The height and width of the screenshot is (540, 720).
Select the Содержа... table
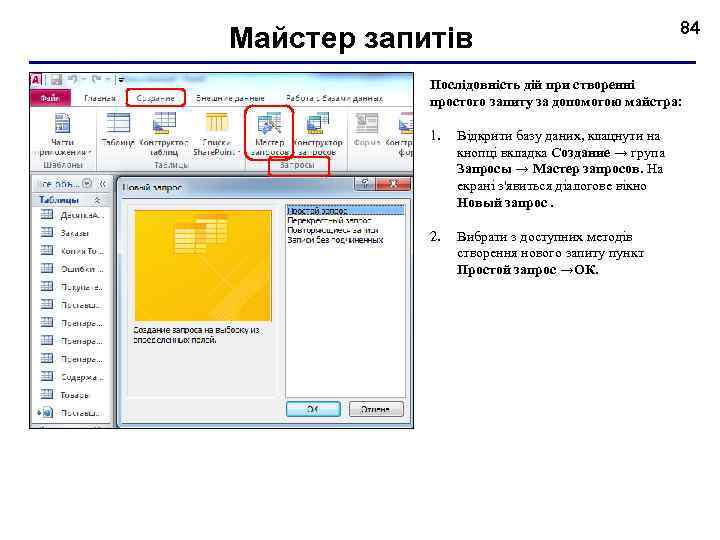(x=72, y=377)
